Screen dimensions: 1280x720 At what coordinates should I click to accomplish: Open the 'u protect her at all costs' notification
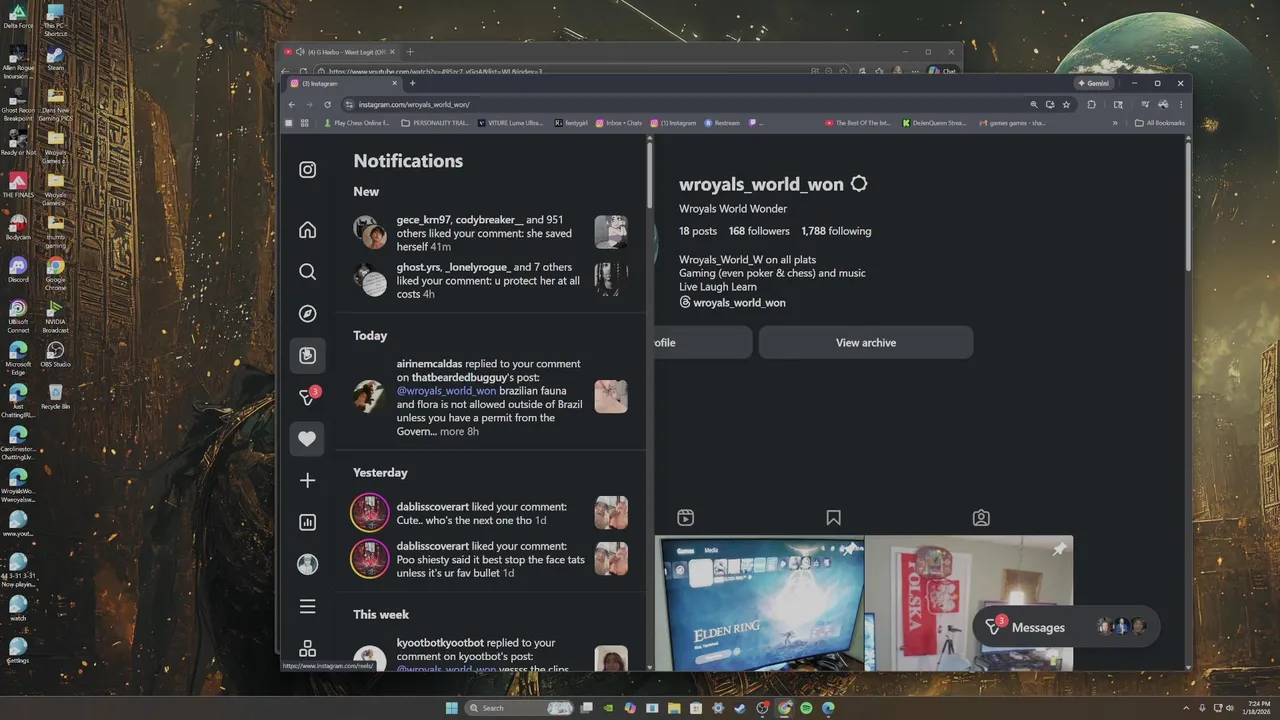pos(490,281)
